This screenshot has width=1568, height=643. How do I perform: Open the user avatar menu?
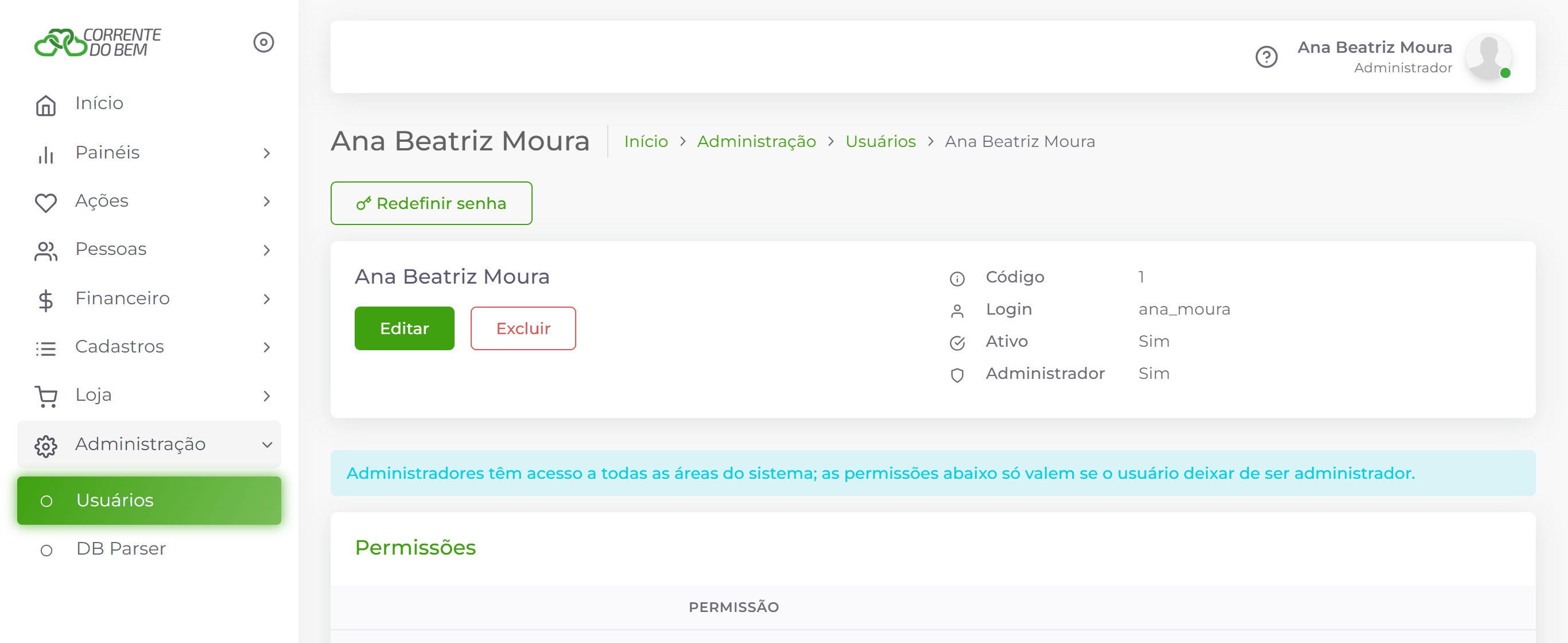(x=1488, y=57)
